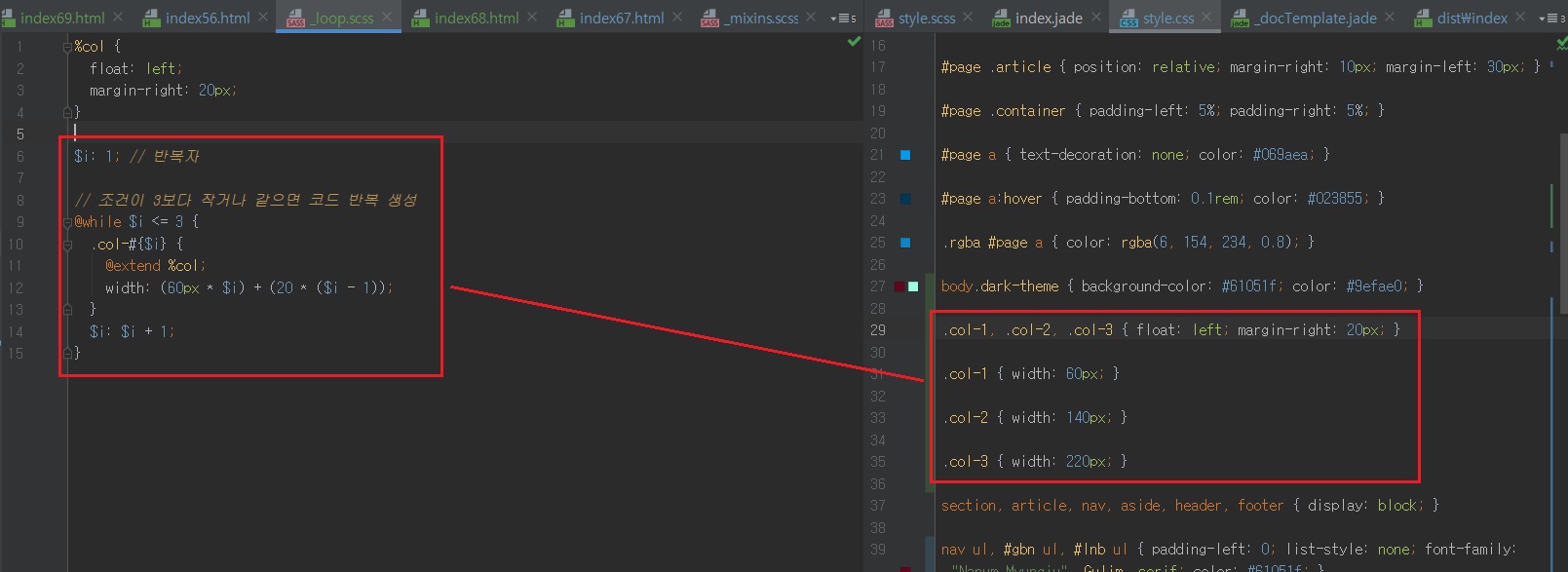Click the rgba blue swatch on line 25
1568x572 pixels.
pyautogui.click(x=905, y=243)
